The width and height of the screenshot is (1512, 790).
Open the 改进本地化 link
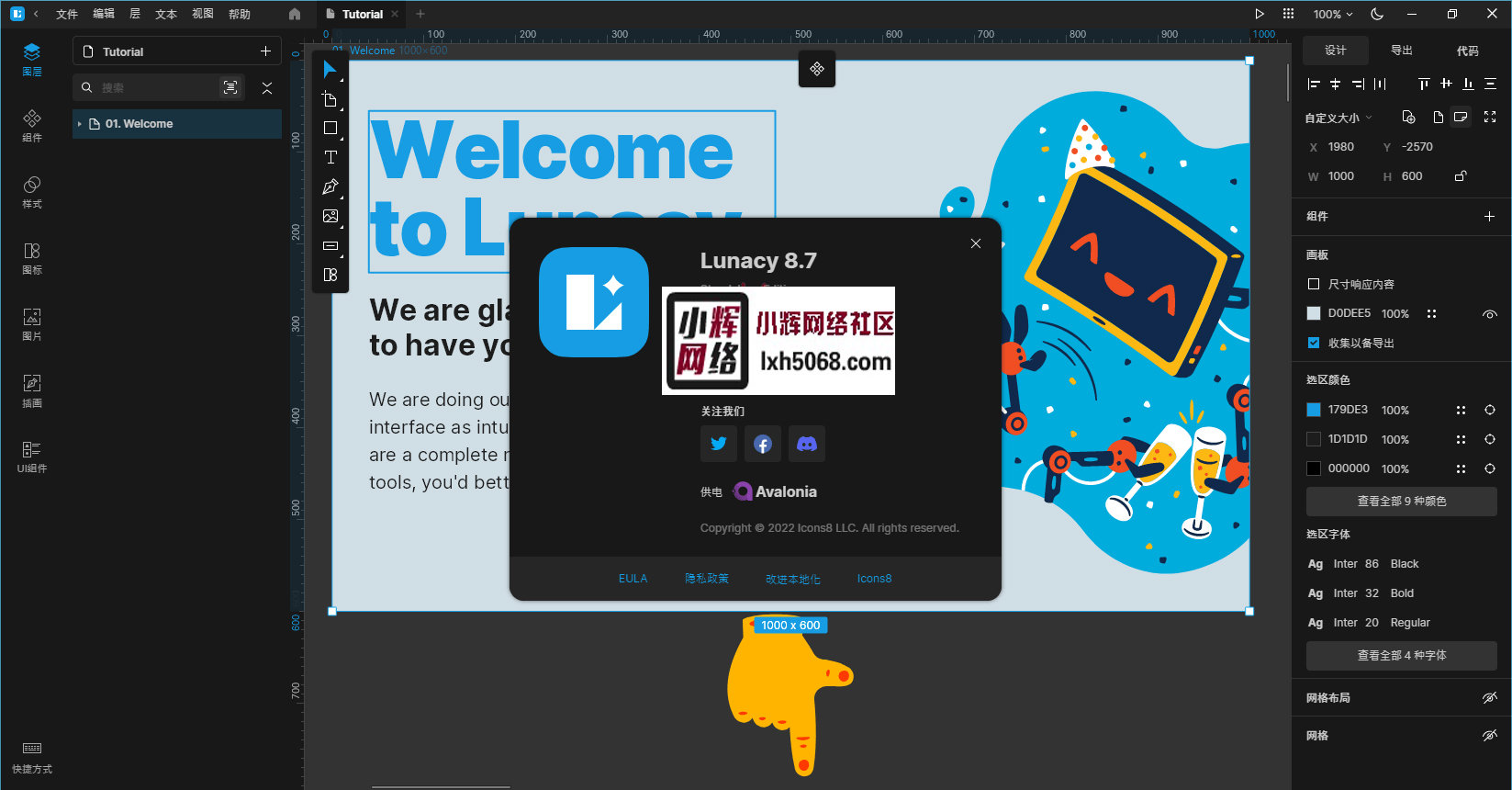tap(793, 579)
